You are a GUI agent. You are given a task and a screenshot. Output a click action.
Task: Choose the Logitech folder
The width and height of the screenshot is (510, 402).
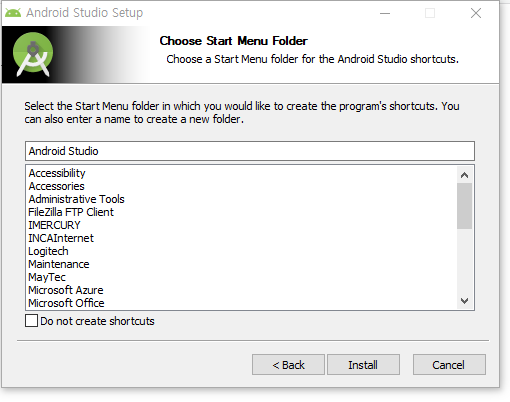click(48, 251)
